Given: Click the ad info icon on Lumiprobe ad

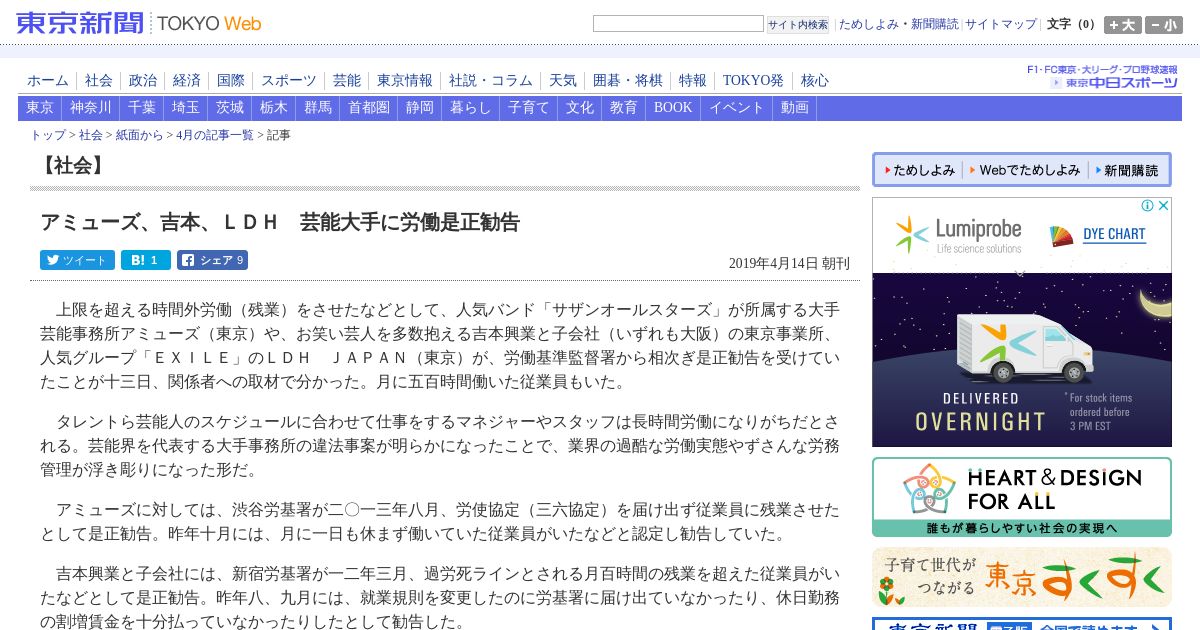Looking at the screenshot, I should click(1147, 206).
